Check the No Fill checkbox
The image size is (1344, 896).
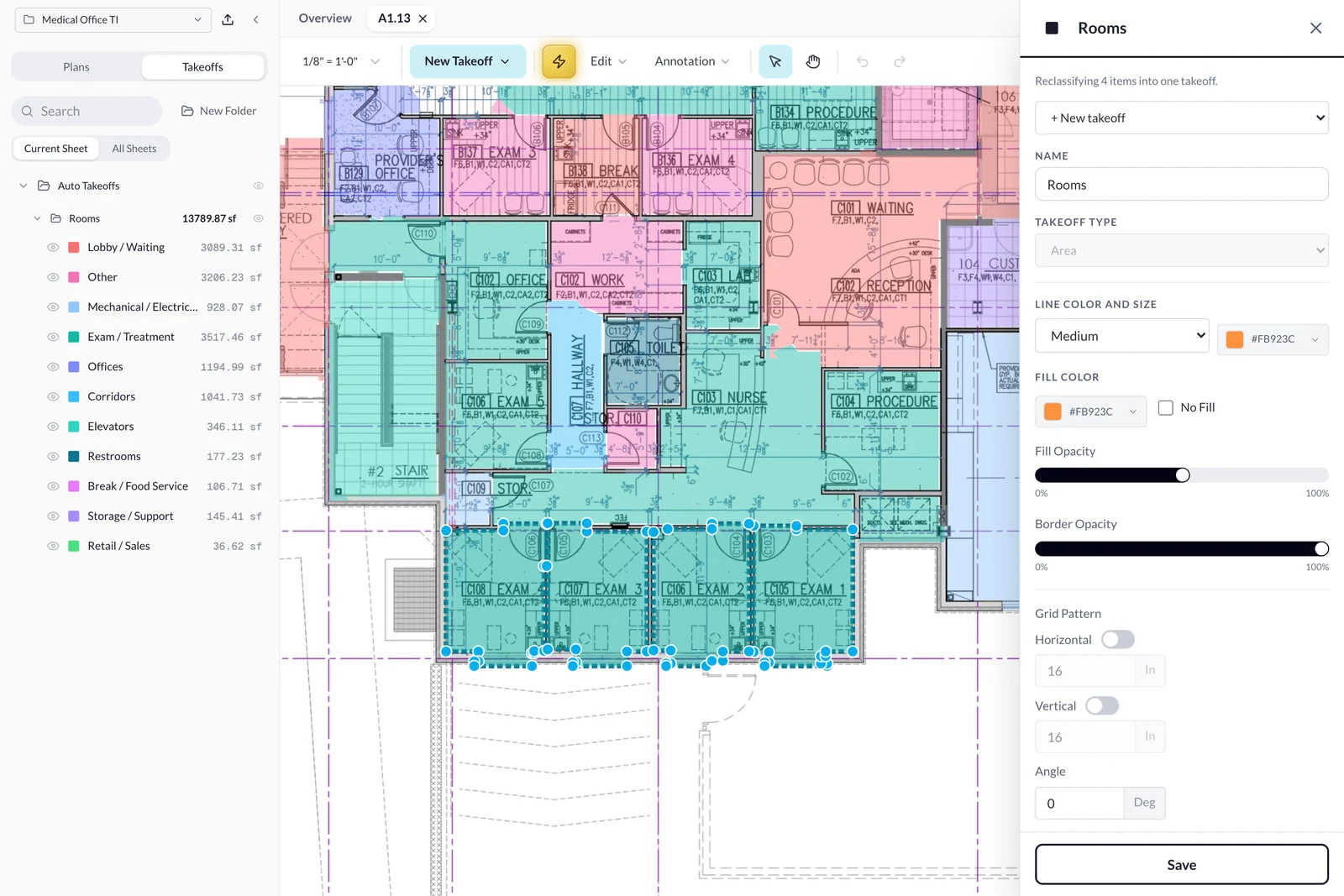pyautogui.click(x=1166, y=408)
